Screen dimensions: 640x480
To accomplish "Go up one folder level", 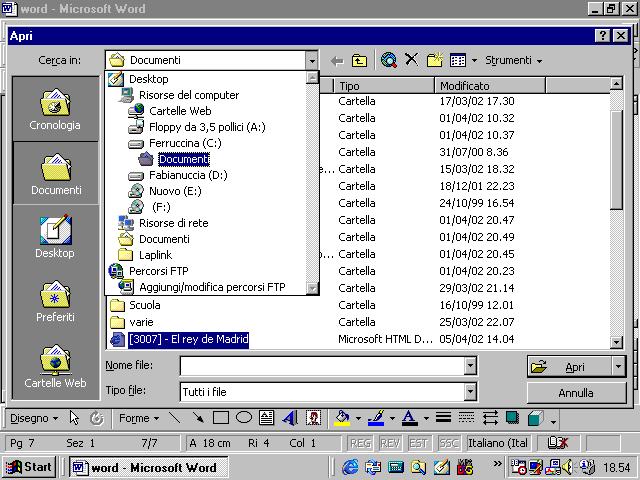I will coord(359,61).
